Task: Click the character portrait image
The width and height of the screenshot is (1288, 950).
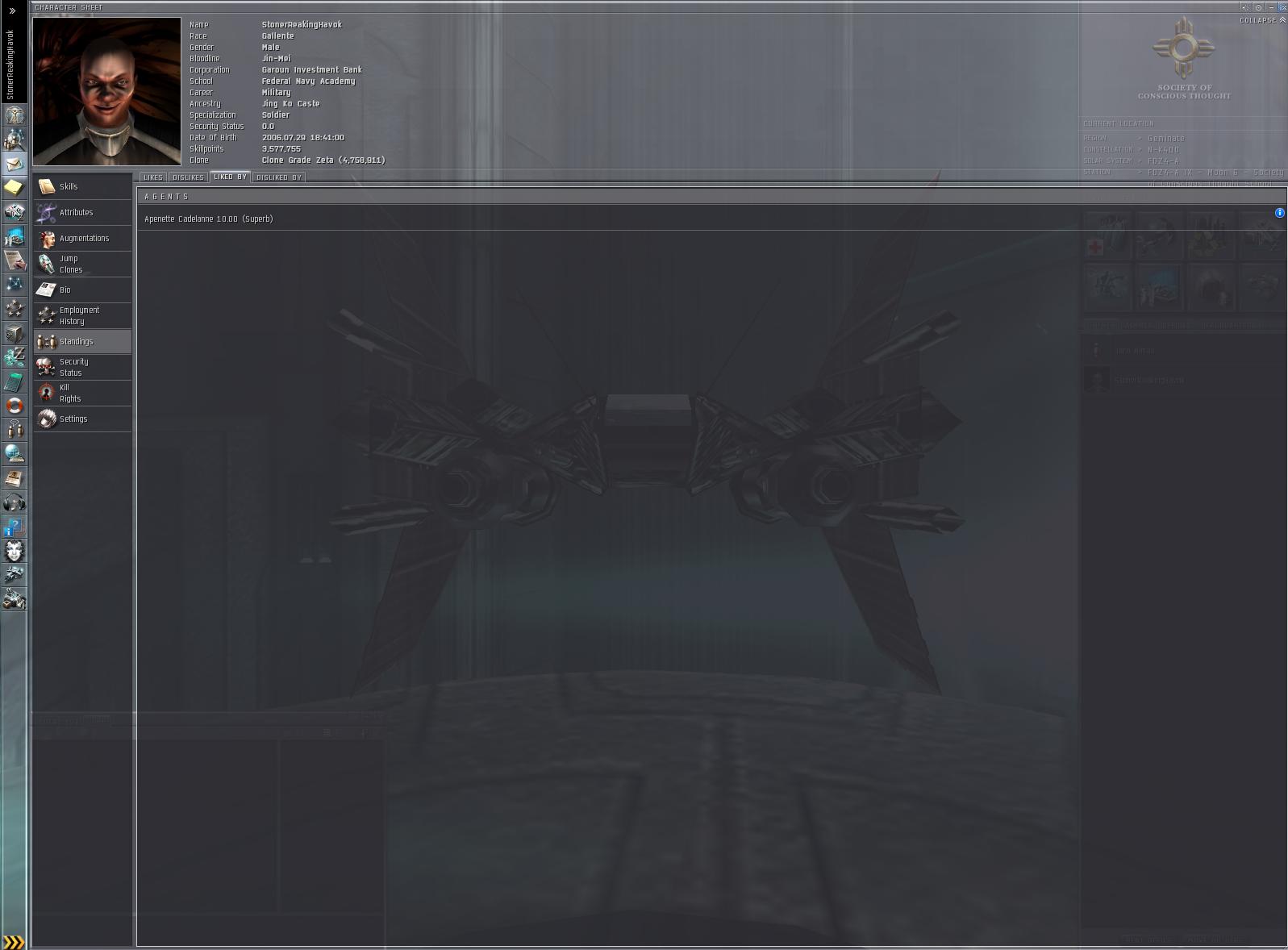Action: 106,91
